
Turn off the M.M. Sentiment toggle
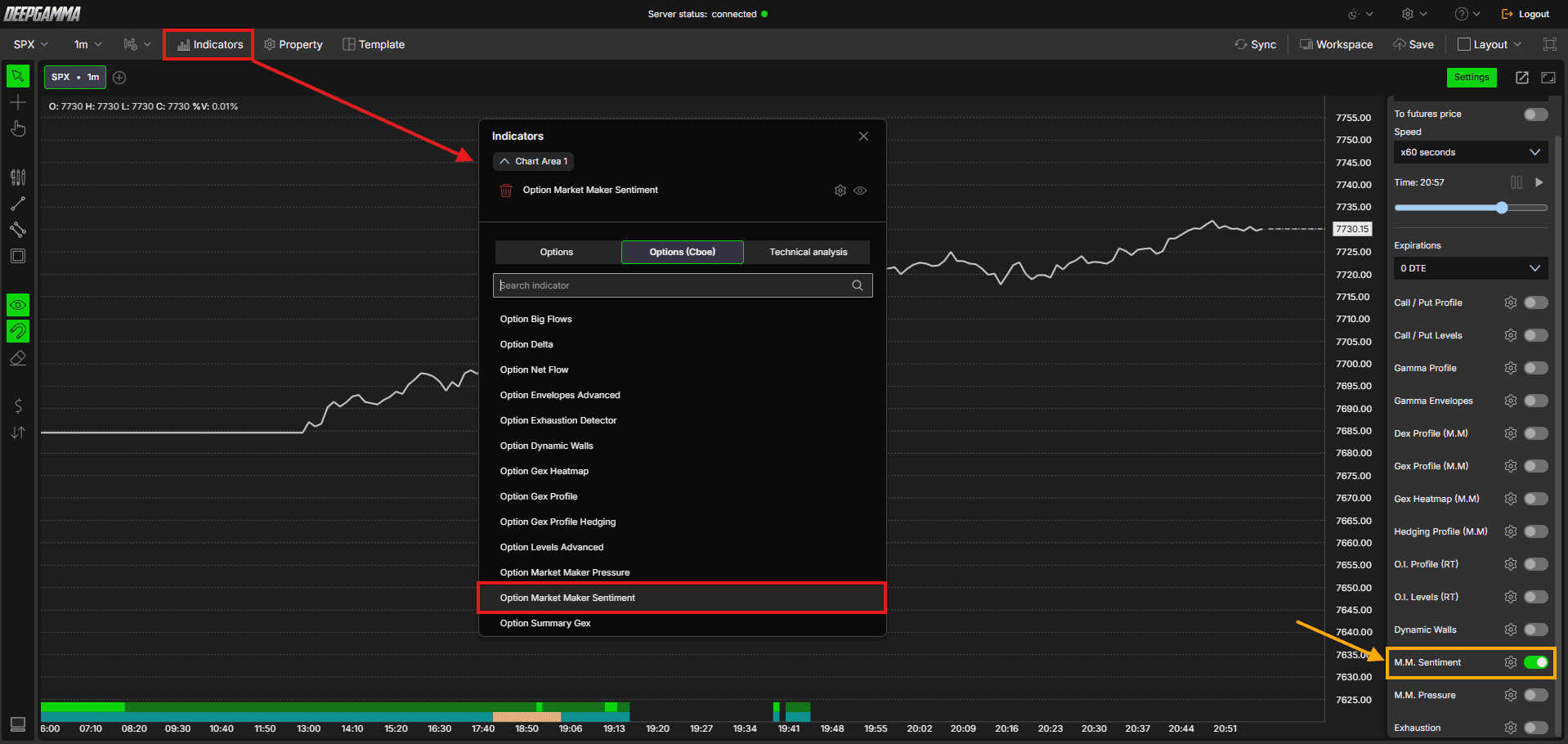pos(1536,662)
